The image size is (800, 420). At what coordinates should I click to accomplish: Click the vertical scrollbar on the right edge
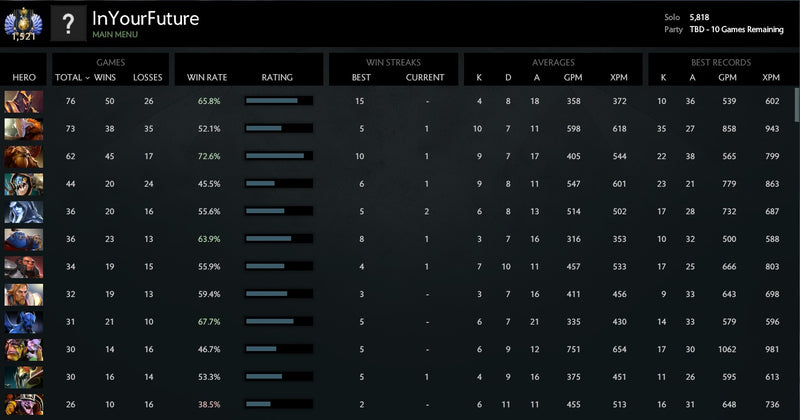click(796, 105)
